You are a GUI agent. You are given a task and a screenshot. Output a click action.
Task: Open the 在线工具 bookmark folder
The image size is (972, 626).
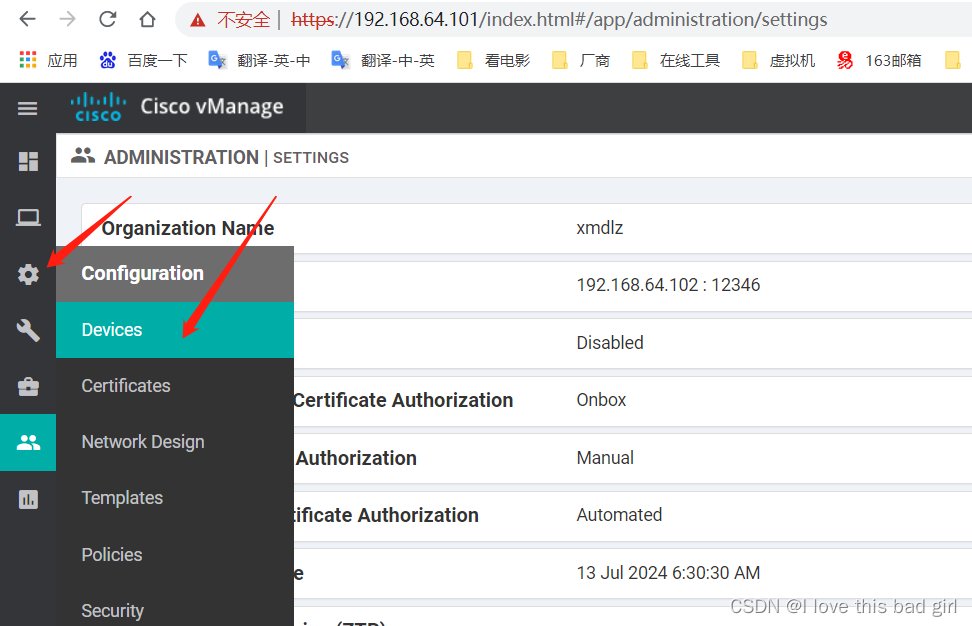tap(676, 60)
